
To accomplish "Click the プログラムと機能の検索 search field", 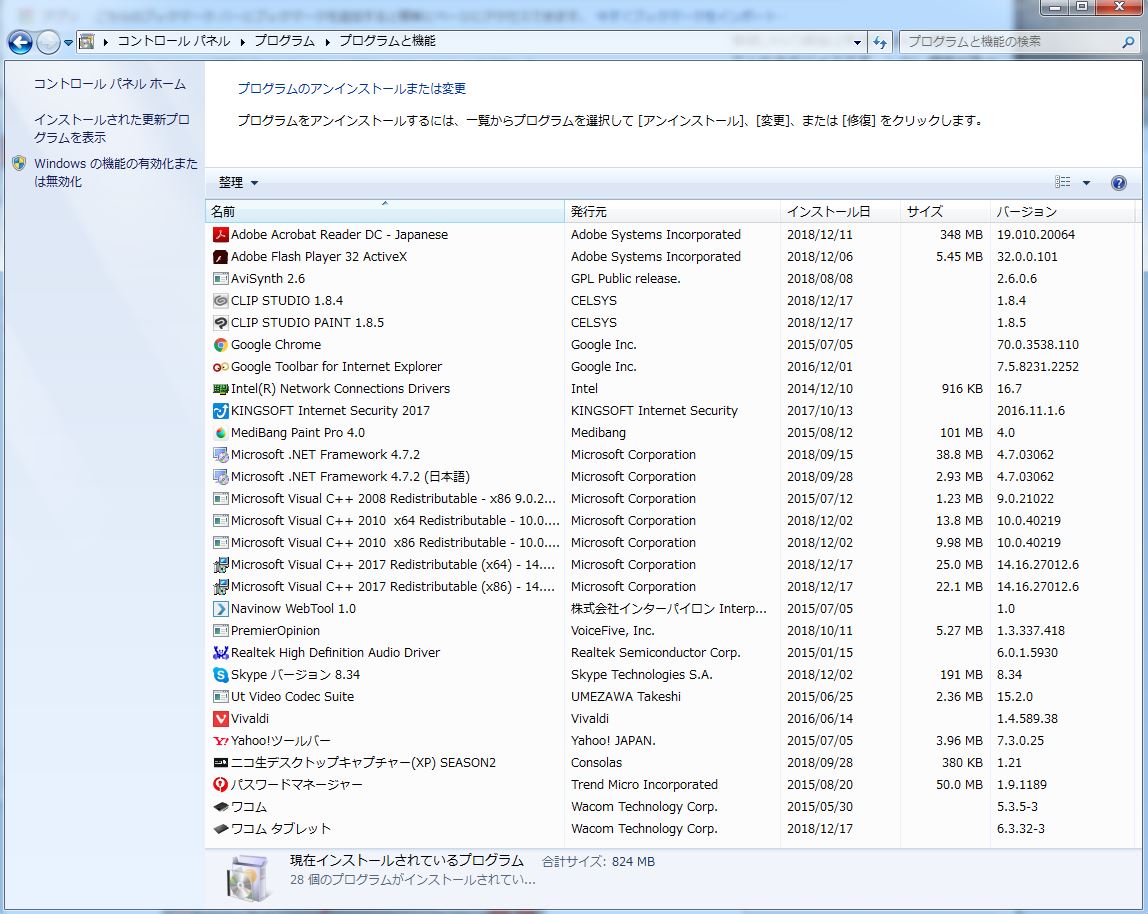I will 1010,42.
